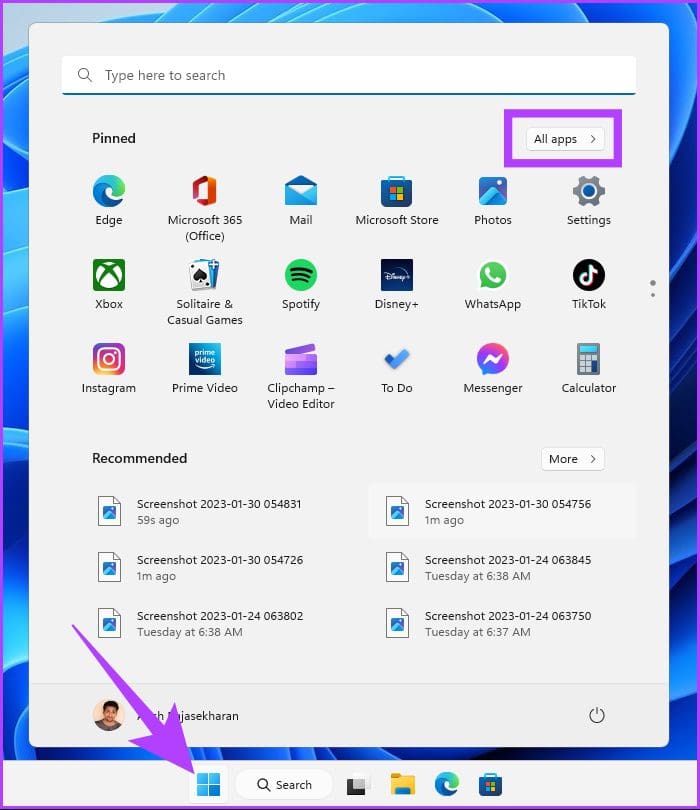
Task: Open the Edge pinned app
Action: pyautogui.click(x=108, y=200)
